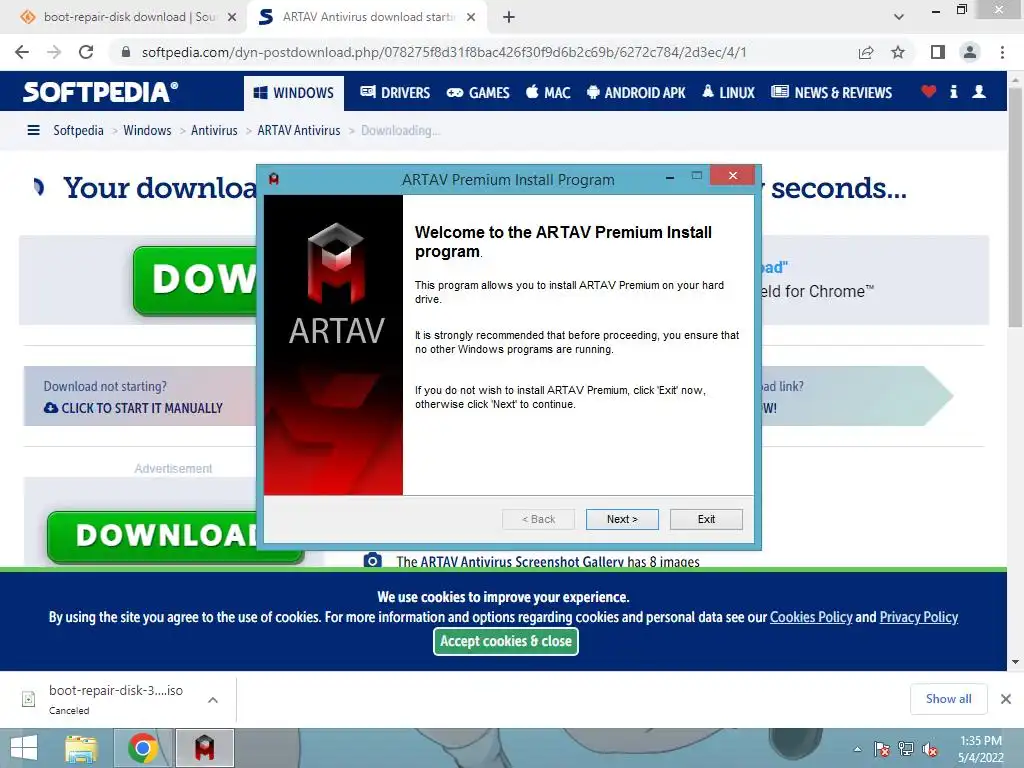The height and width of the screenshot is (768, 1024).
Task: Click the address bar URL
Action: (444, 52)
